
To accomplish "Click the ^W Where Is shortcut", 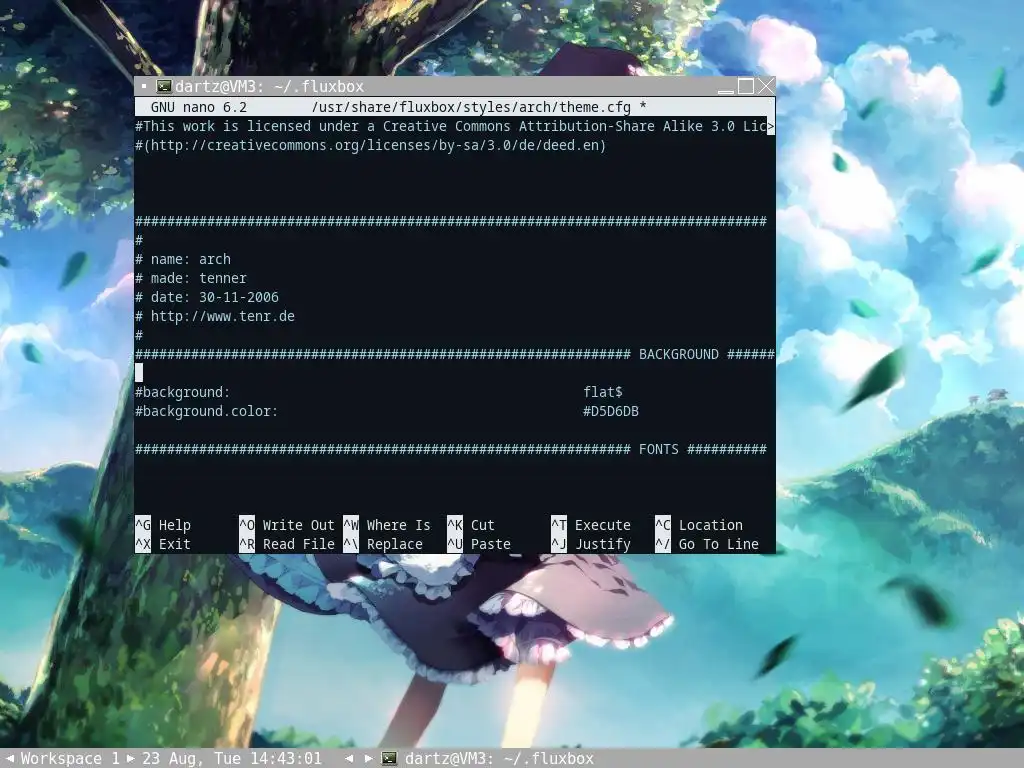I will coord(387,525).
